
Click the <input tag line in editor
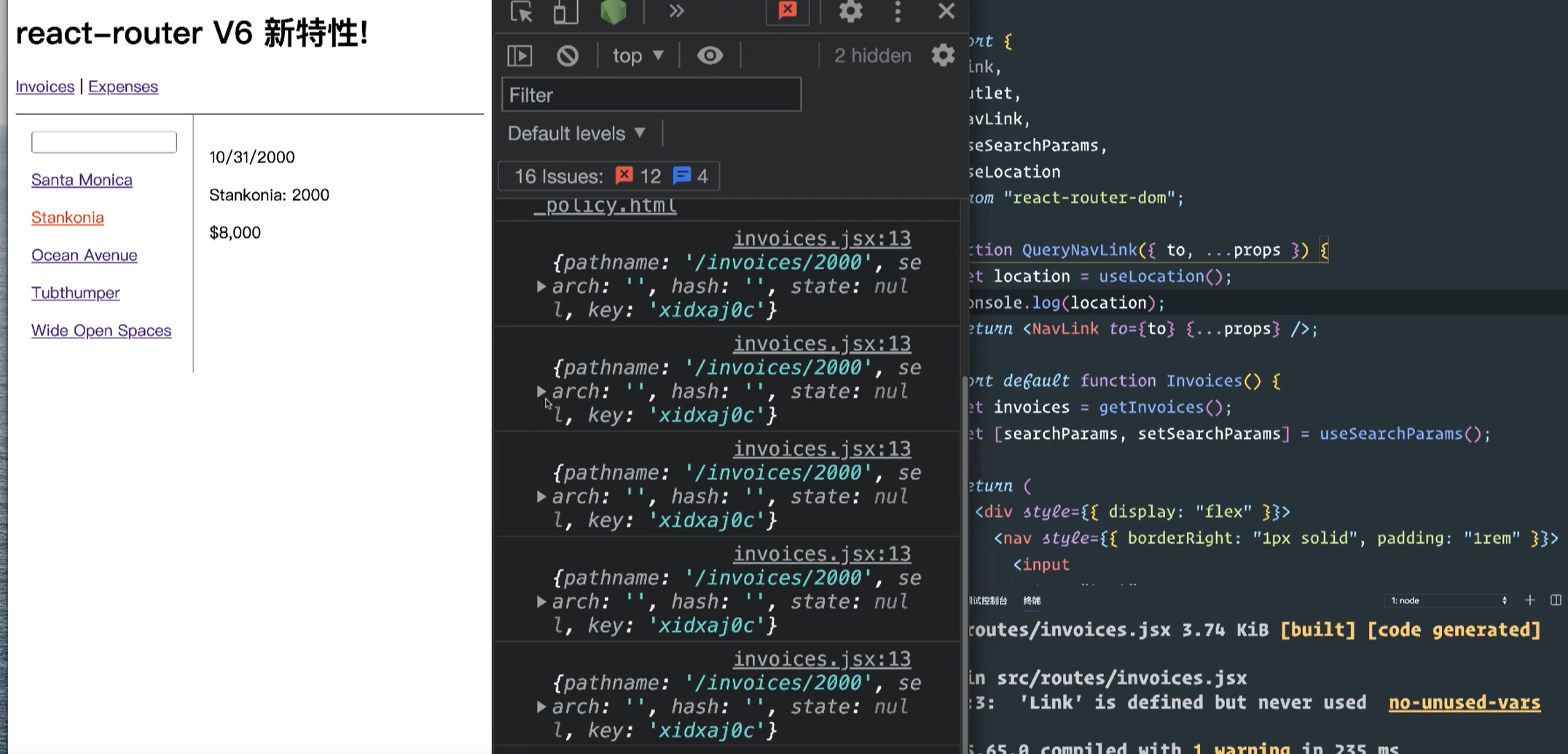click(1041, 565)
